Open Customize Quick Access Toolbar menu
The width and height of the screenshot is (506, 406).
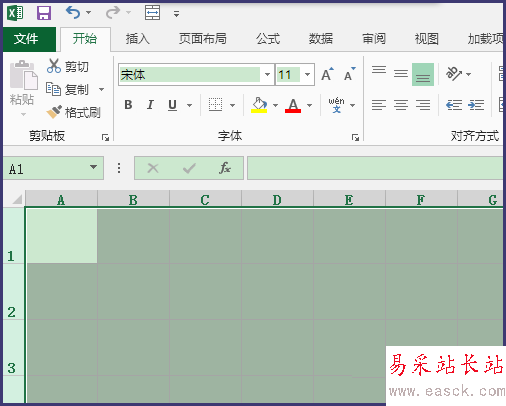coord(176,14)
